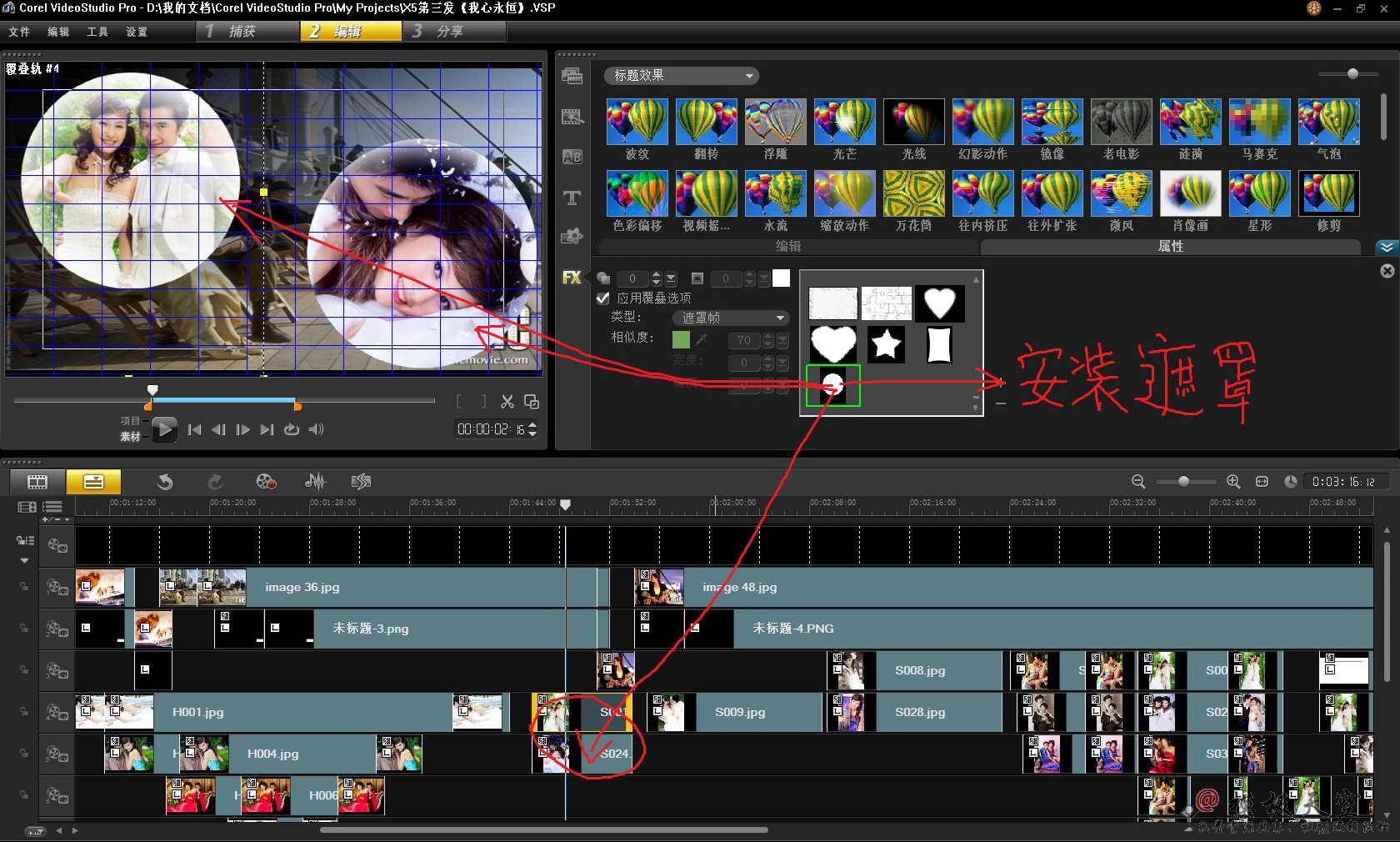Image resolution: width=1400 pixels, height=842 pixels.
Task: Toggle overlay track icon beside 未标题-3.png row
Action: (57, 629)
